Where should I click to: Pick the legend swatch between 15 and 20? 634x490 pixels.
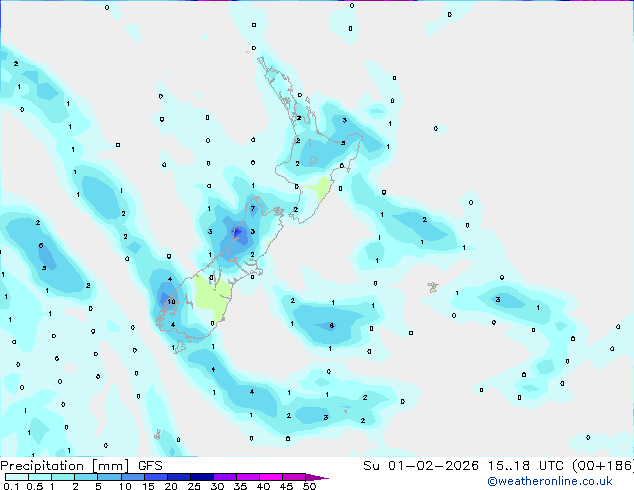click(155, 477)
